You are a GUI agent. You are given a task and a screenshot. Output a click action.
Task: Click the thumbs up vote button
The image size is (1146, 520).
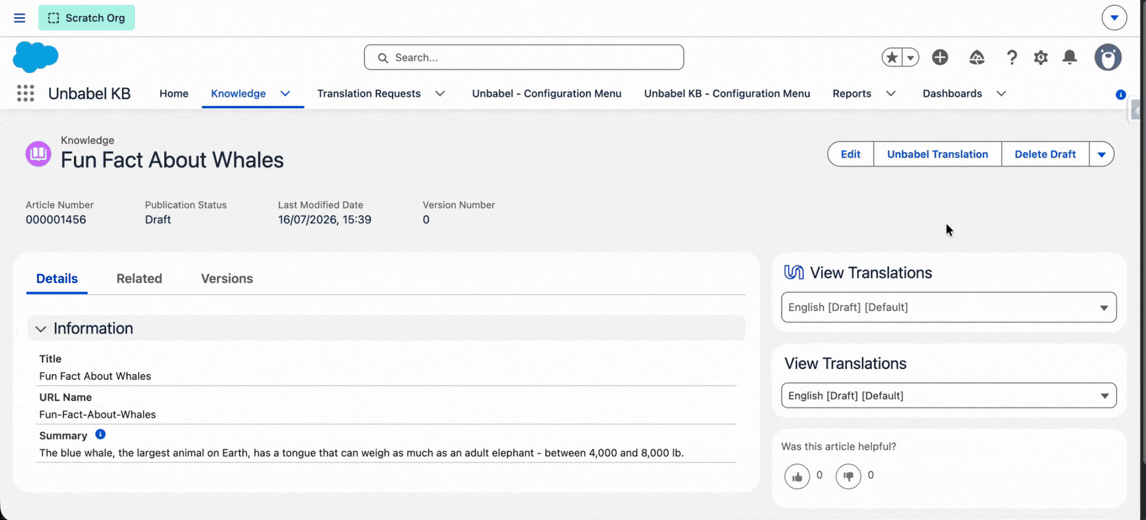797,476
